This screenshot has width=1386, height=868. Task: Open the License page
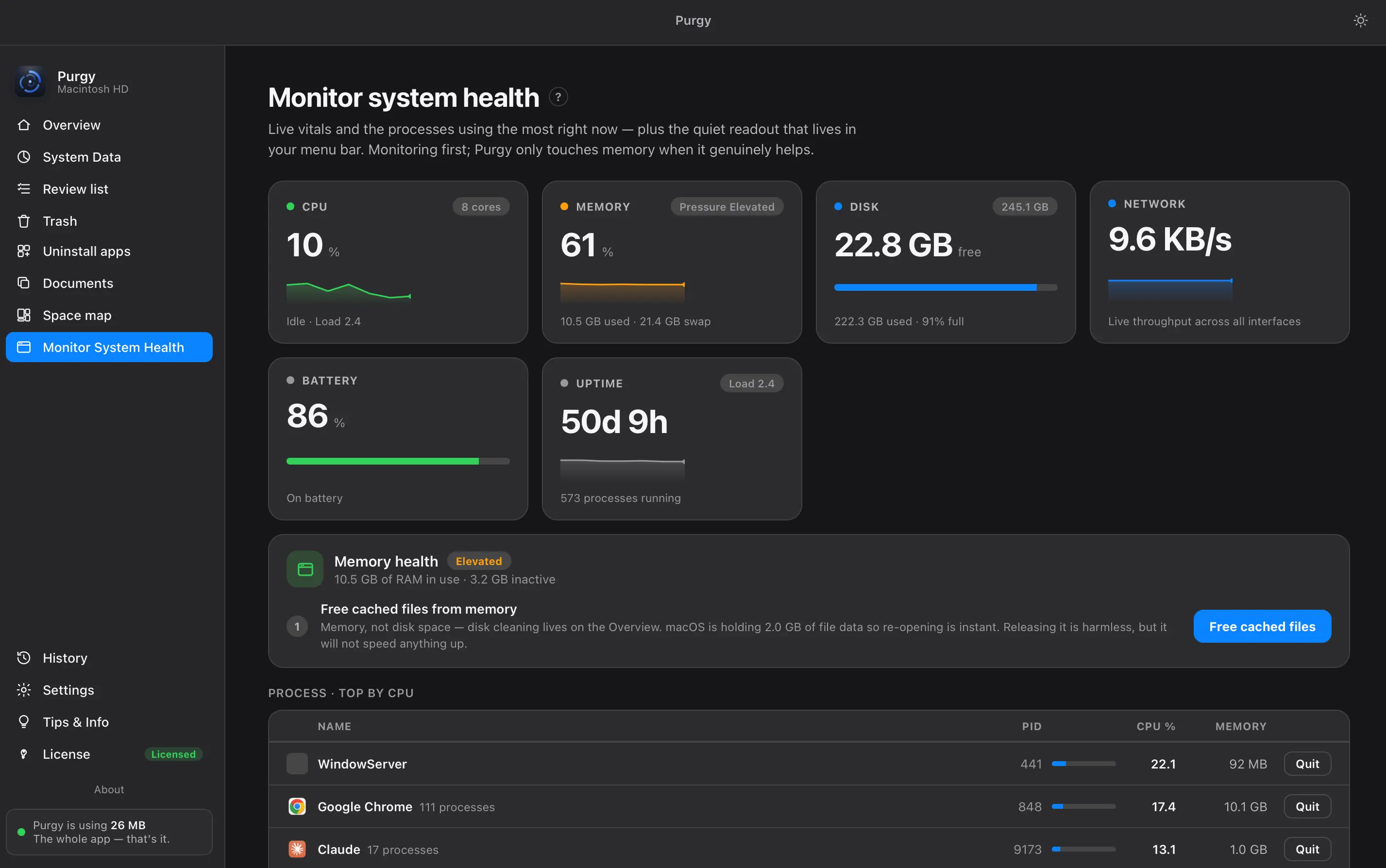click(109, 754)
